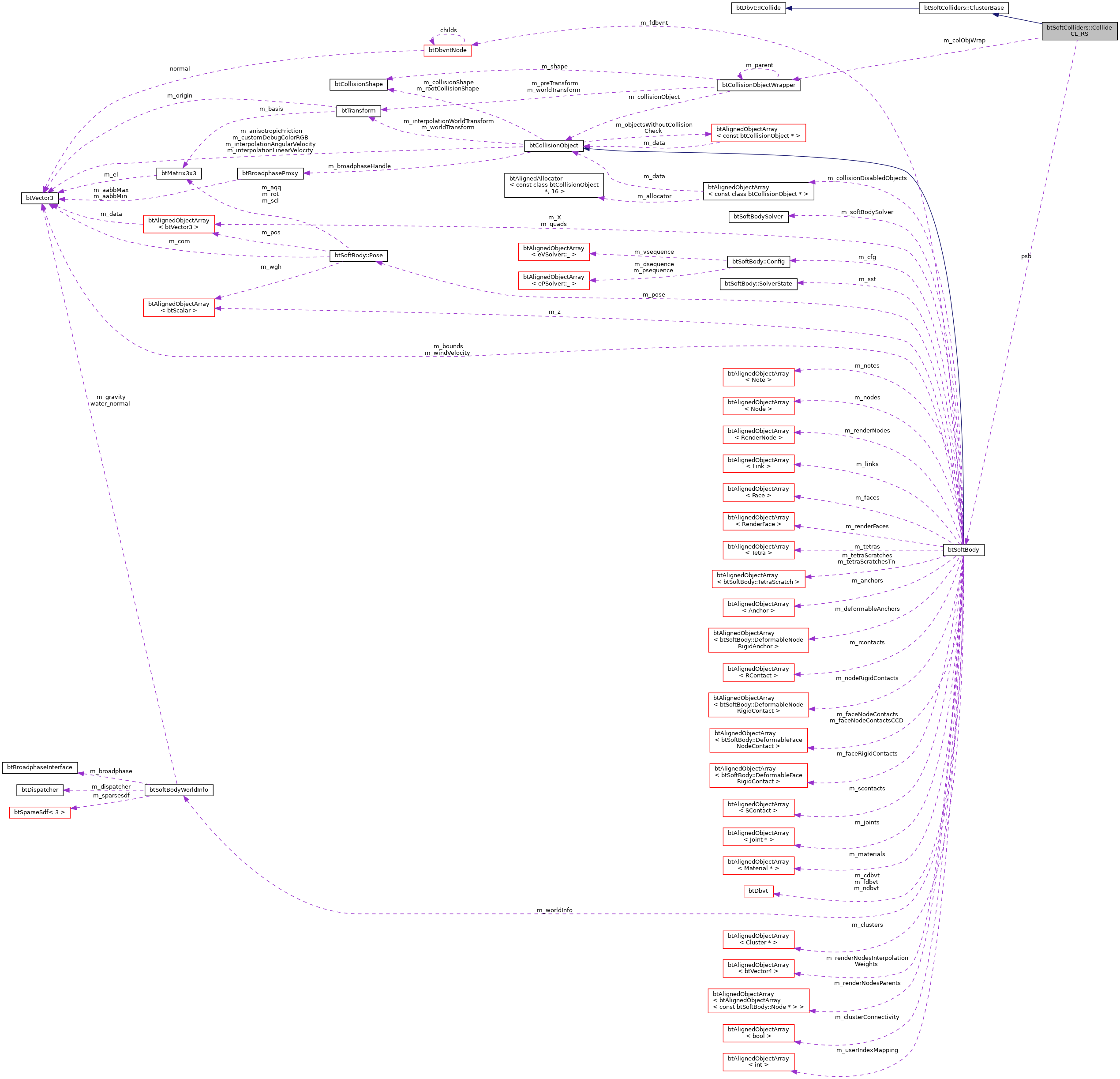Open the btSoftBodySolver node
The height and width of the screenshot is (1079, 1120).
click(758, 217)
